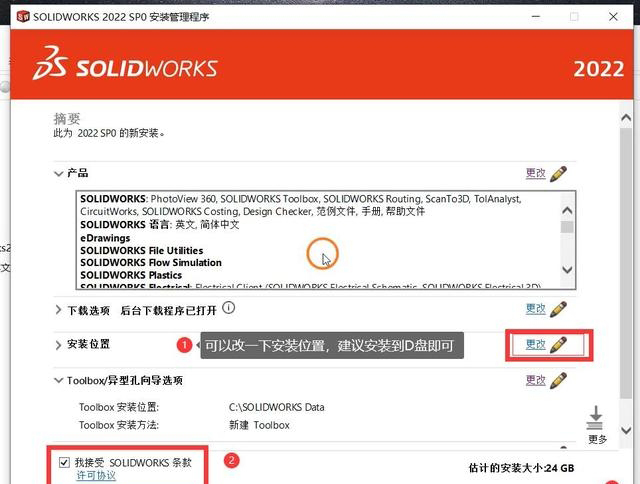Click 更改 link for 安装位置
This screenshot has height=484, width=640.
535,344
